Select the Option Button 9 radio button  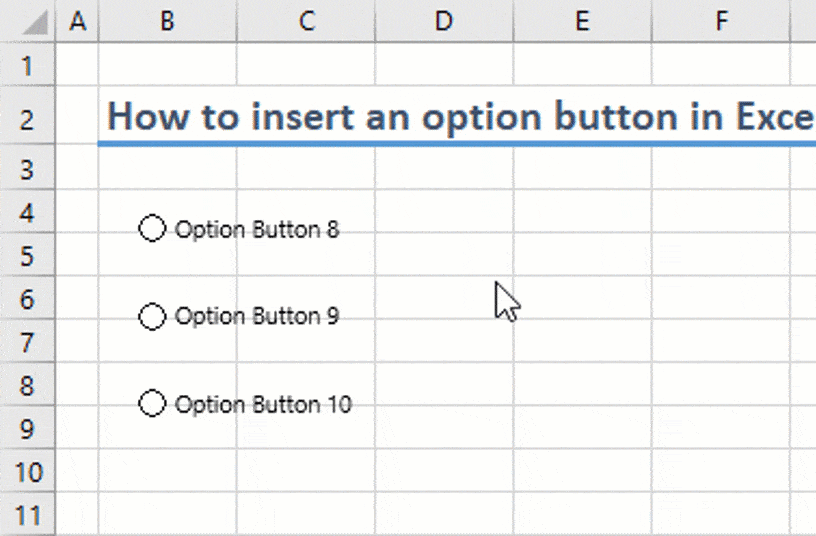tap(152, 317)
